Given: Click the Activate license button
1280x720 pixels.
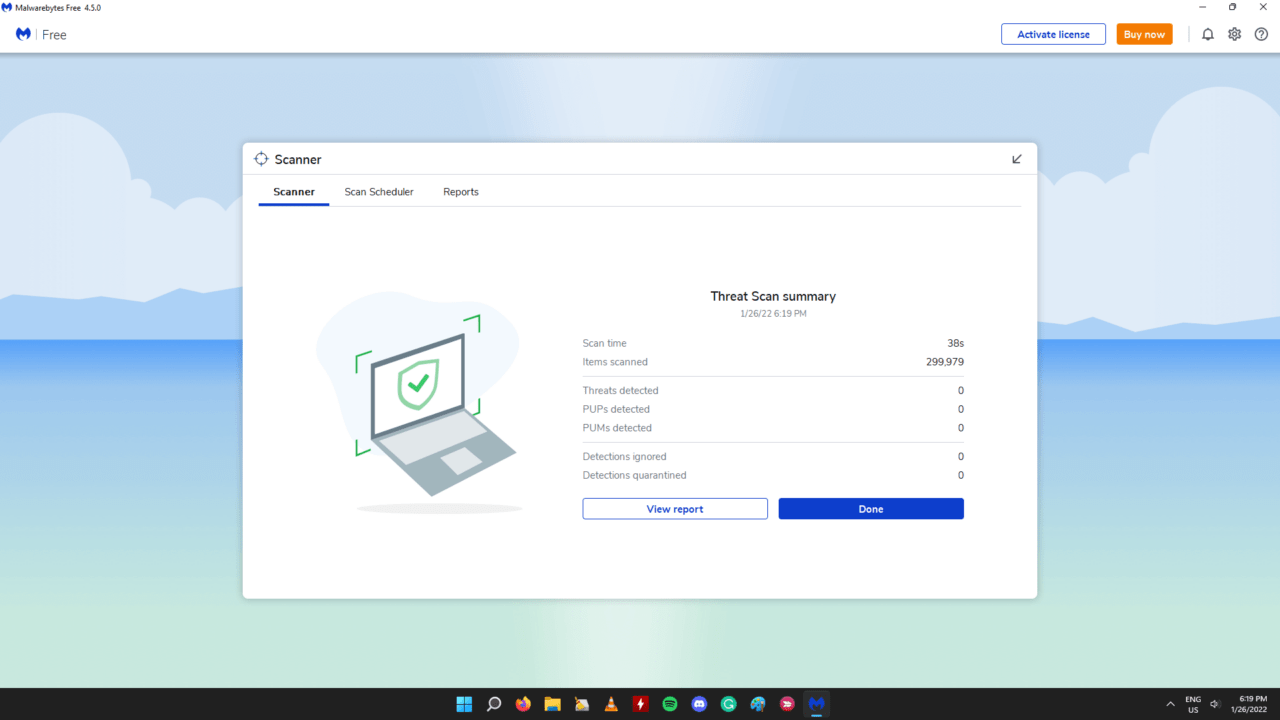Looking at the screenshot, I should point(1054,34).
